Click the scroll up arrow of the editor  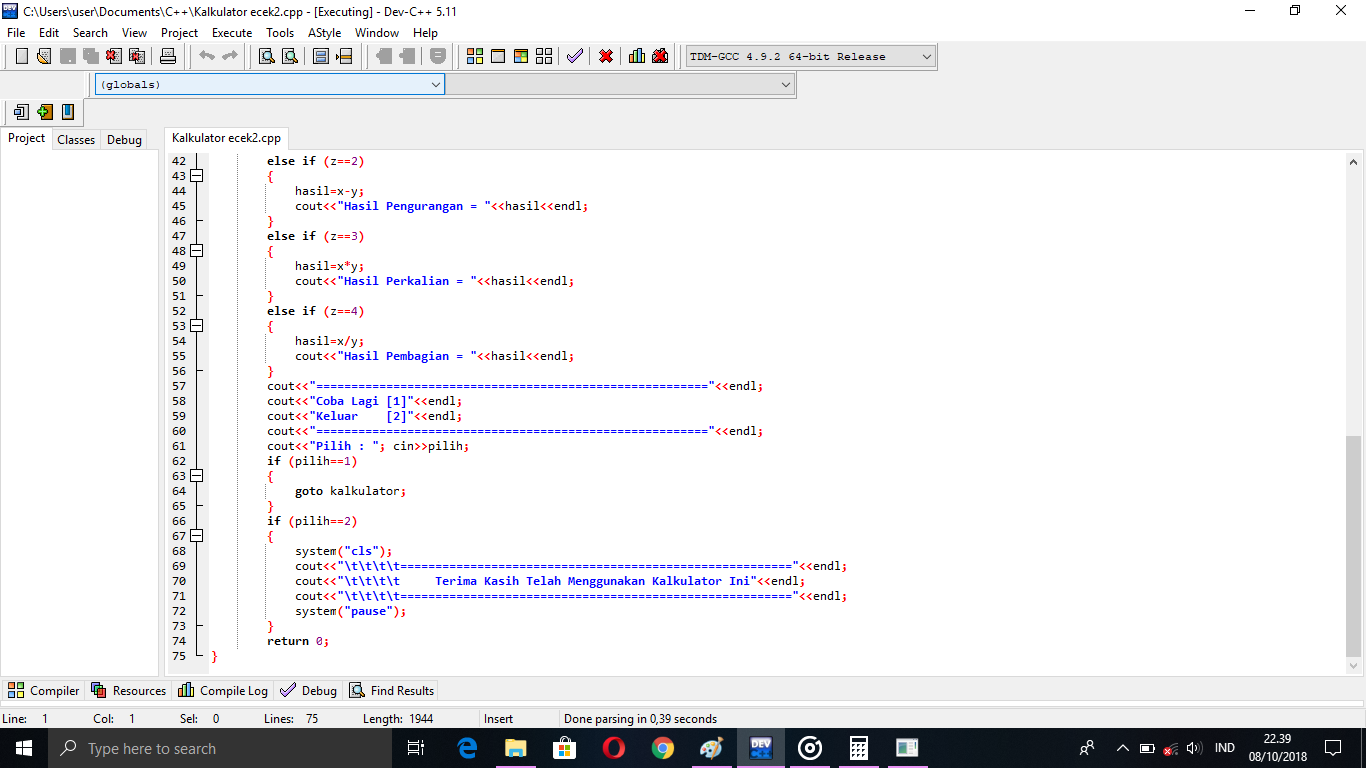coord(1354,161)
